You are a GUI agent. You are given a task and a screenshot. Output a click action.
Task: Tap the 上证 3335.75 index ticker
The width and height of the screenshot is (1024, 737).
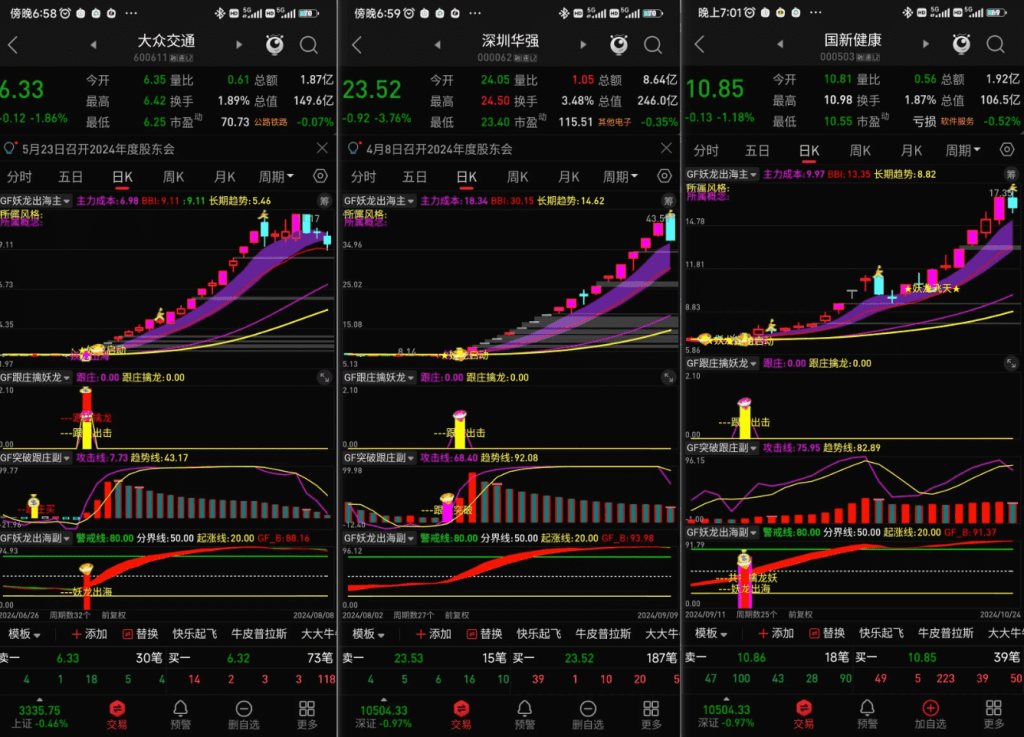pos(34,714)
